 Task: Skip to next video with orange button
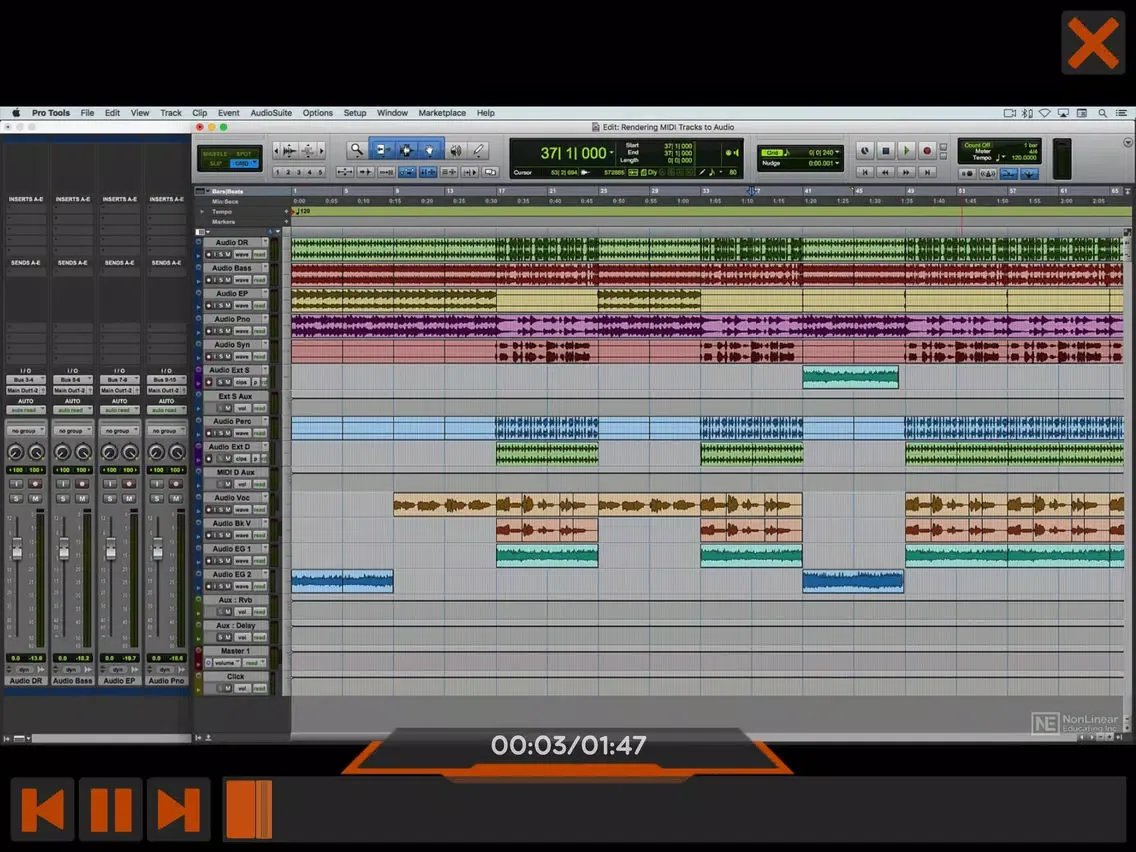178,809
